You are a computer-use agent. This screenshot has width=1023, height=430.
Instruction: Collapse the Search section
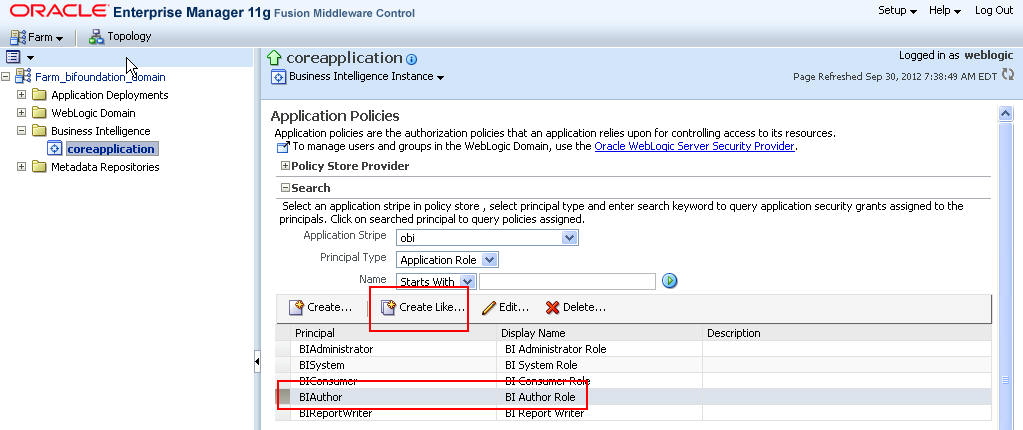pos(285,188)
